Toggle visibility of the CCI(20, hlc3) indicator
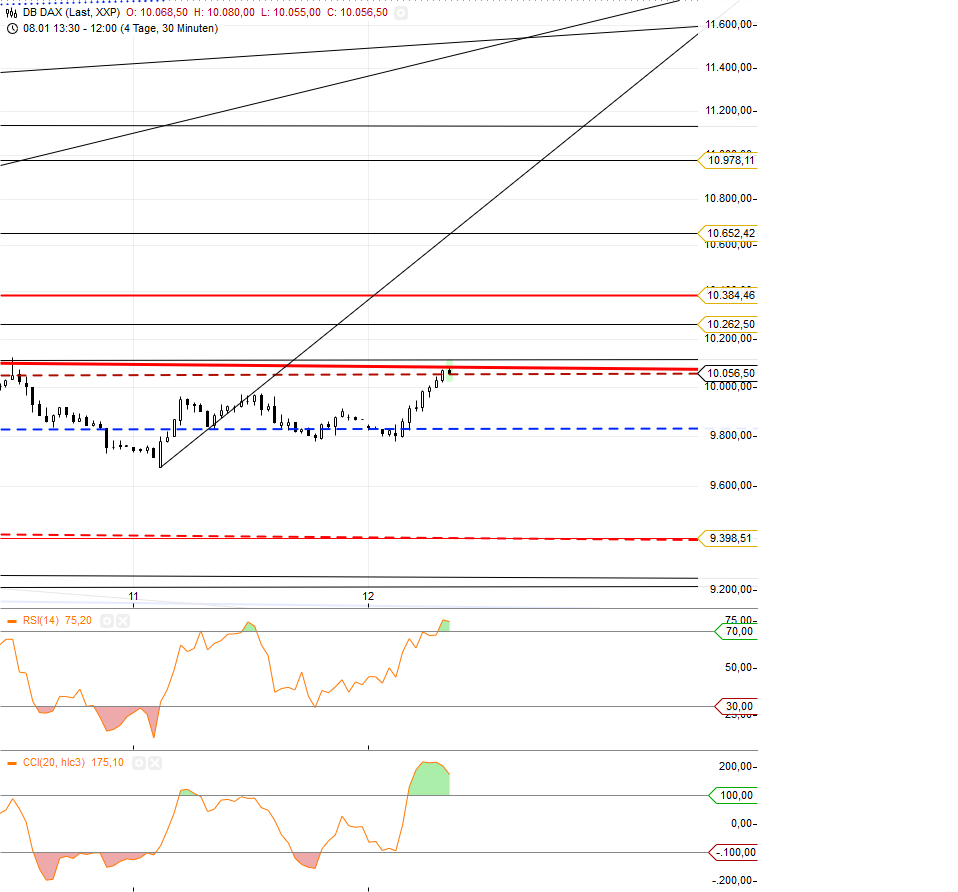Screen dimensions: 958x892 click(x=140, y=762)
